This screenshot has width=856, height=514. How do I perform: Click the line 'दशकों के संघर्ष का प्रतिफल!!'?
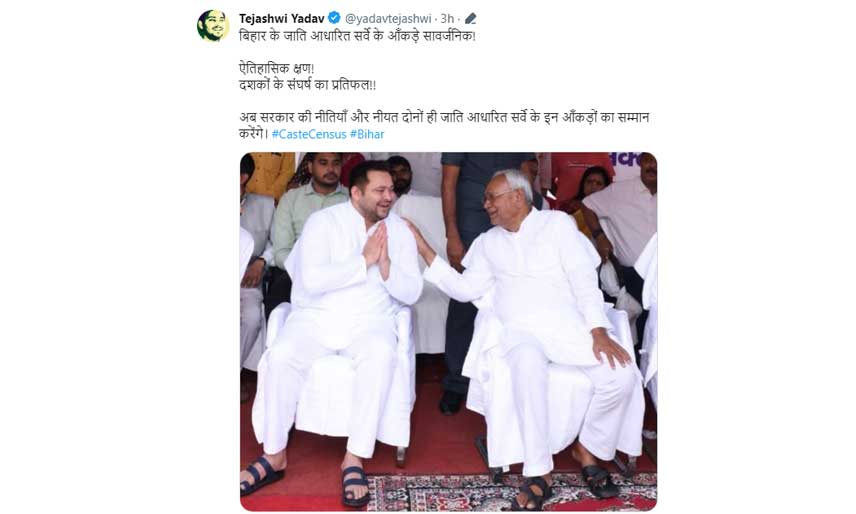307,85
